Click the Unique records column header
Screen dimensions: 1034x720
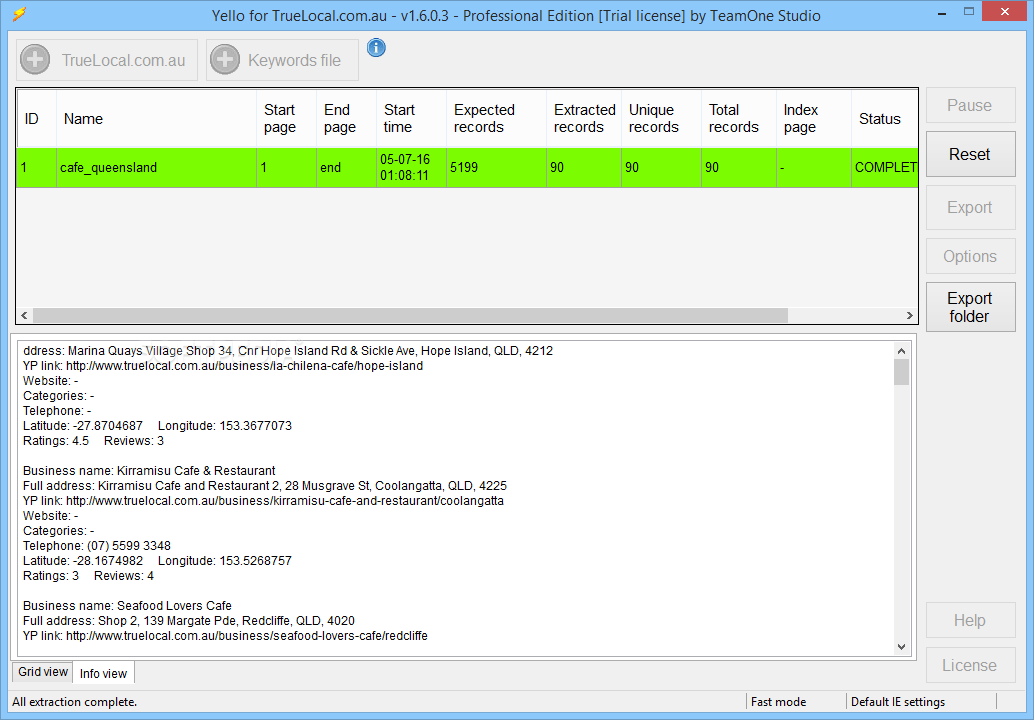[661, 119]
